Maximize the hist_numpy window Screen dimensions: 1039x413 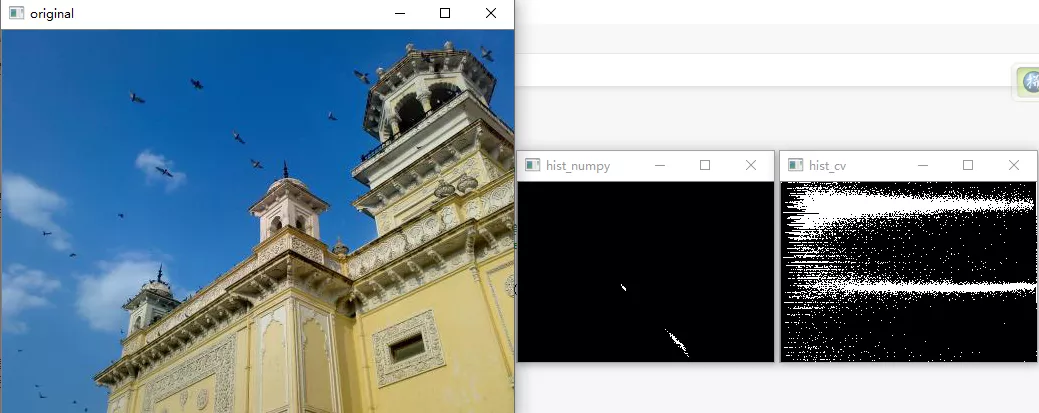tap(705, 165)
